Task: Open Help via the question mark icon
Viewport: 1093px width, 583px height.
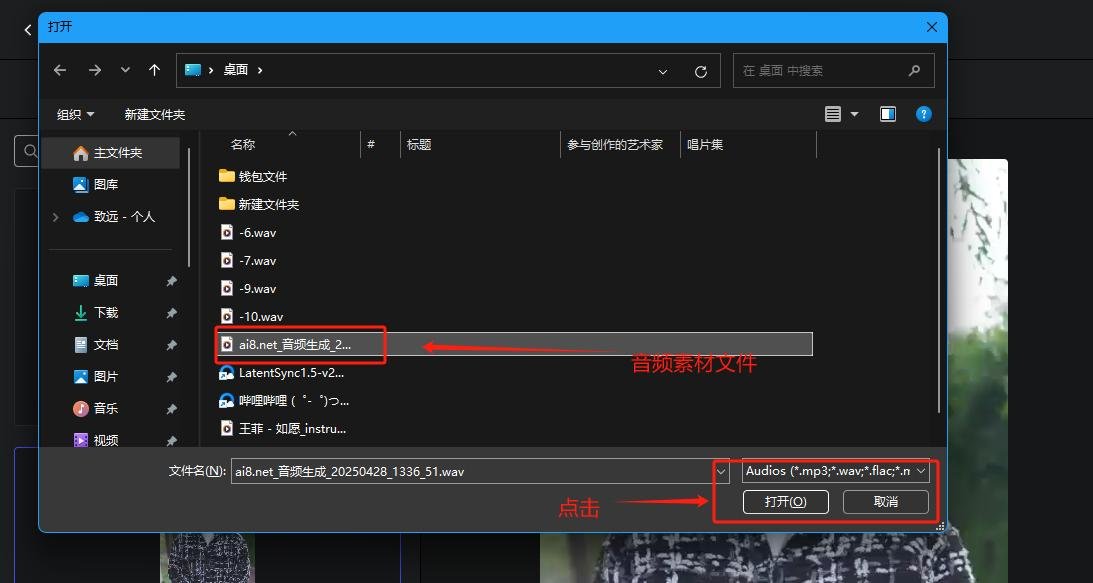Action: (x=922, y=113)
